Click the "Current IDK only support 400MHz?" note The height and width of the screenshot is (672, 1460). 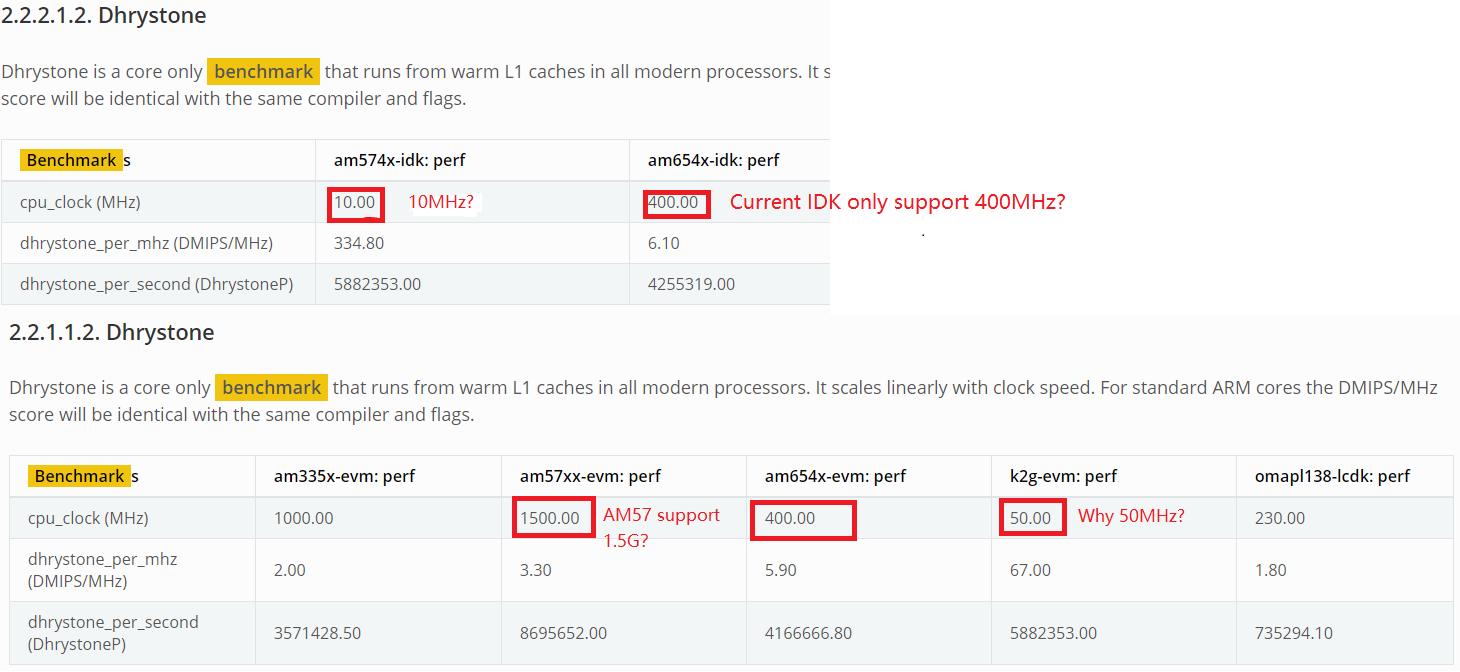[x=897, y=202]
